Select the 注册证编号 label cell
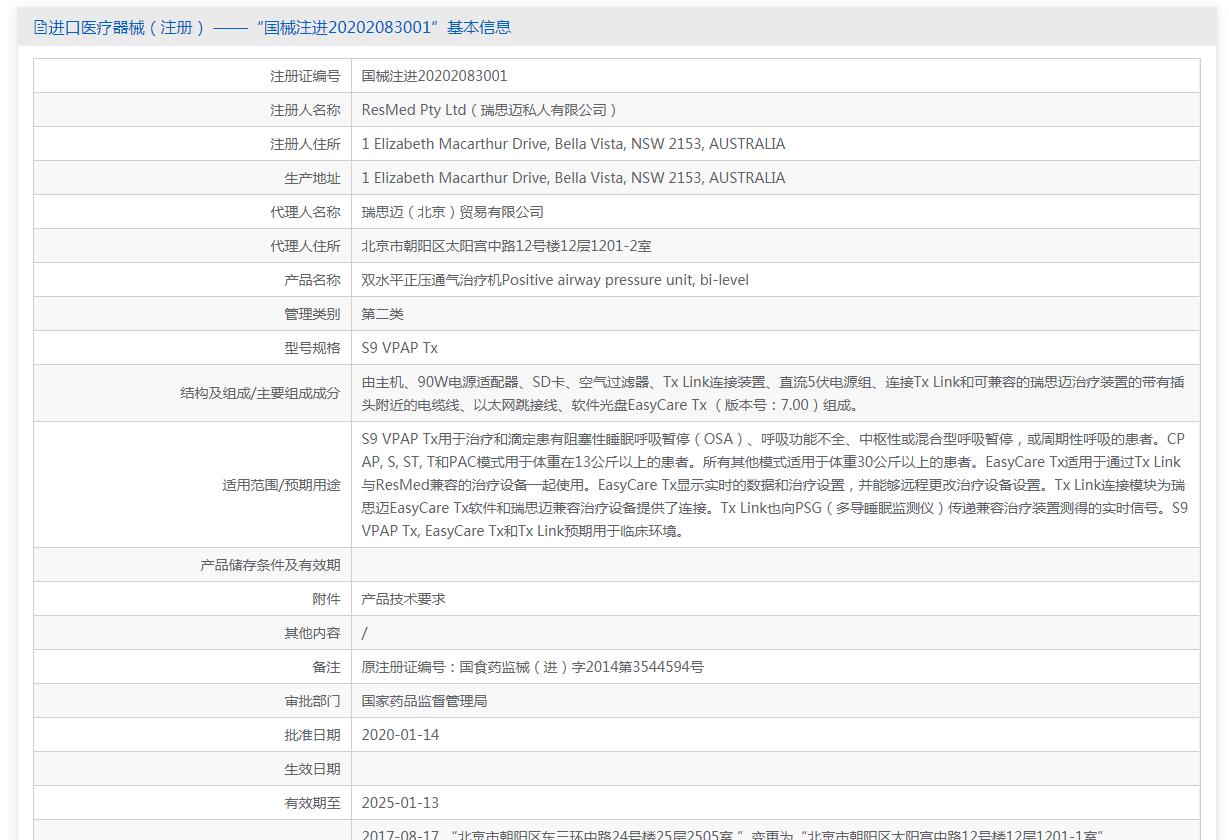Image resolution: width=1229 pixels, height=840 pixels. 305,76
